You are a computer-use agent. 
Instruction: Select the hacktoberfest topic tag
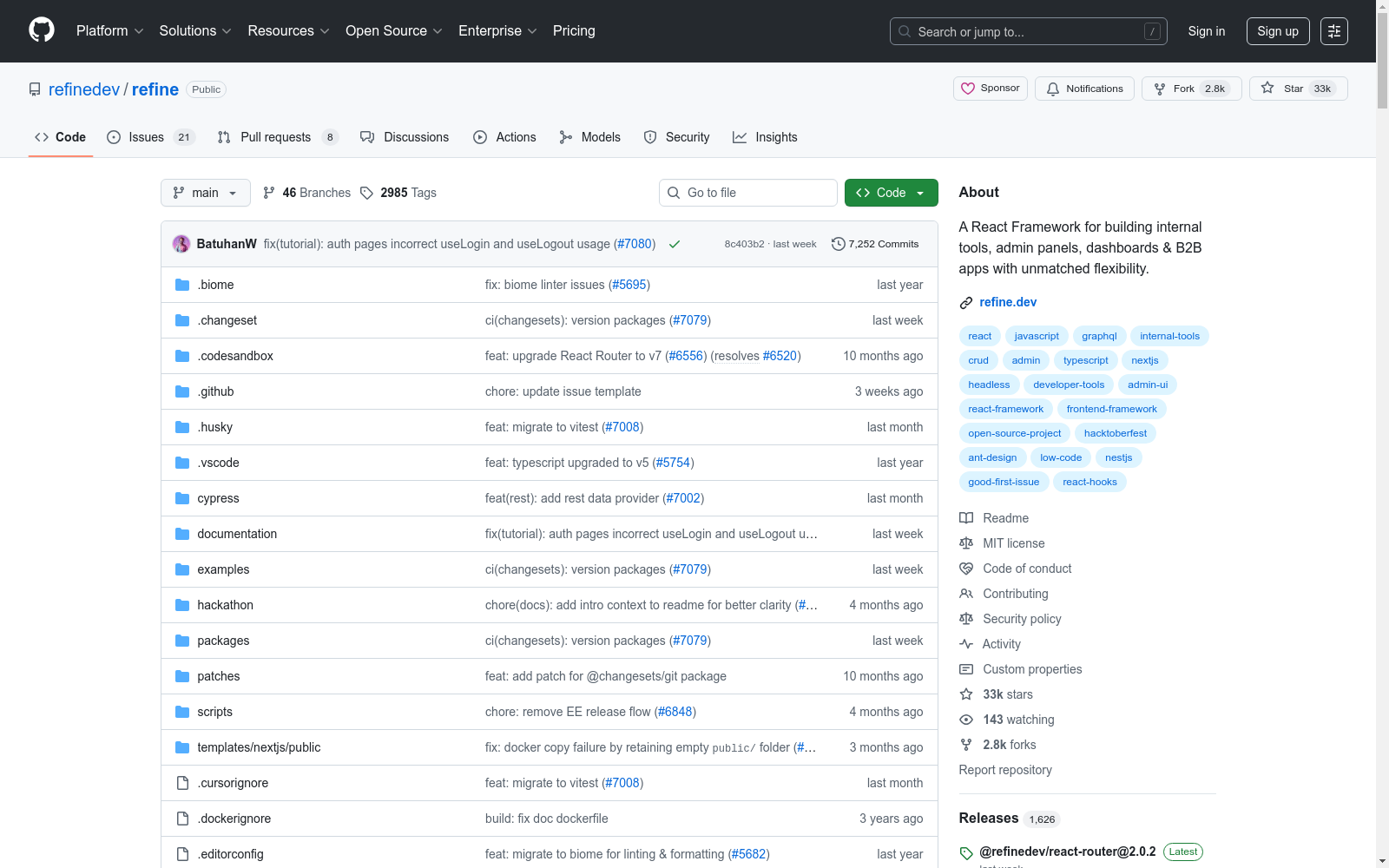click(x=1116, y=433)
